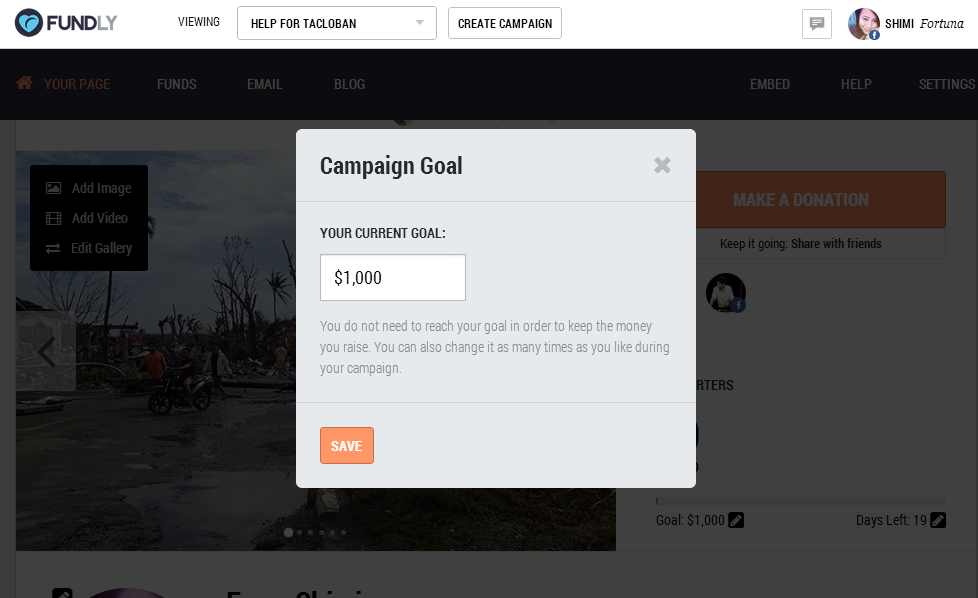Go to previous gallery image arrow
The width and height of the screenshot is (978, 598).
[x=46, y=352]
